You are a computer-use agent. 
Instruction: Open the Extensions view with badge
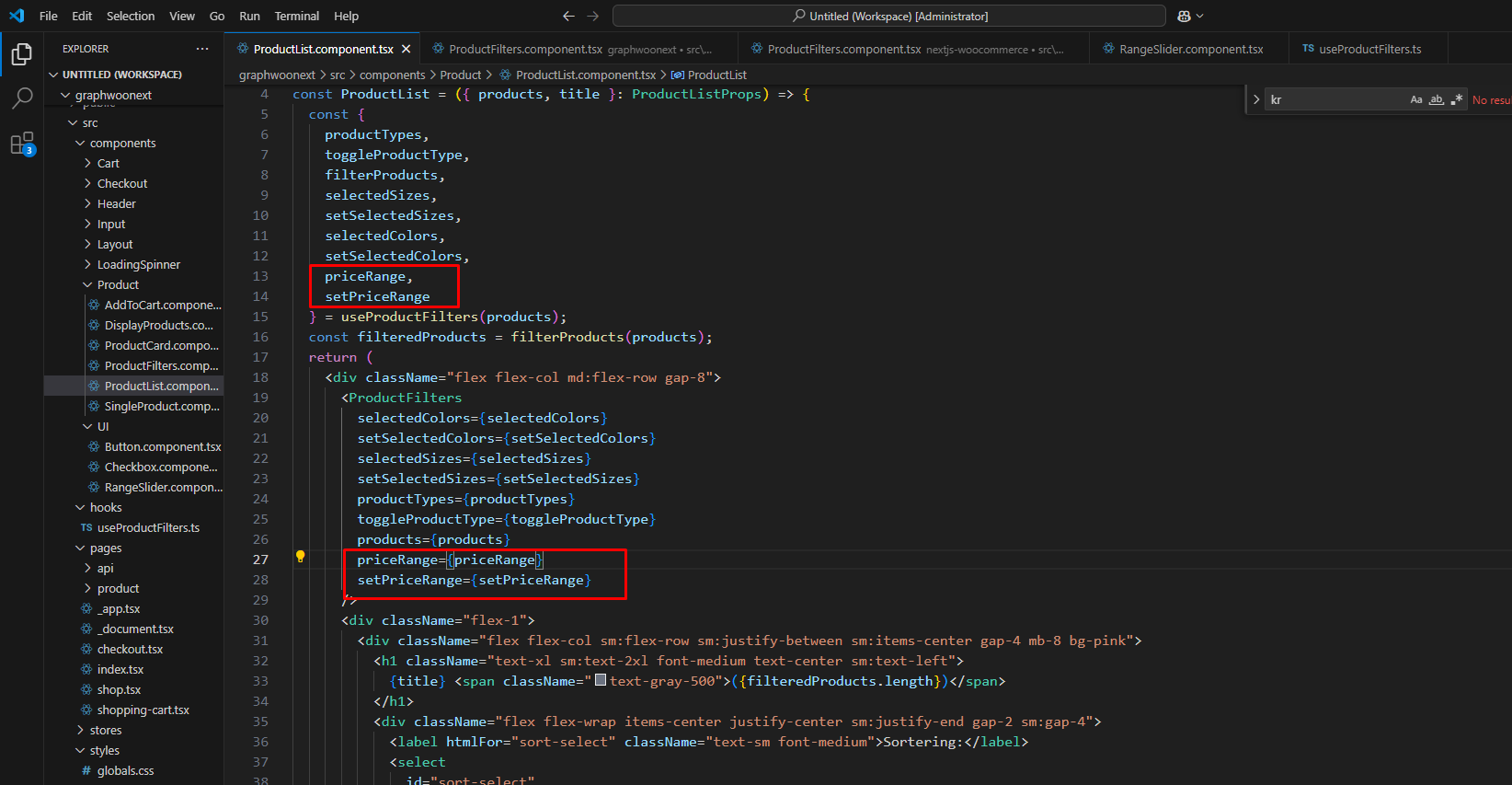[21, 144]
